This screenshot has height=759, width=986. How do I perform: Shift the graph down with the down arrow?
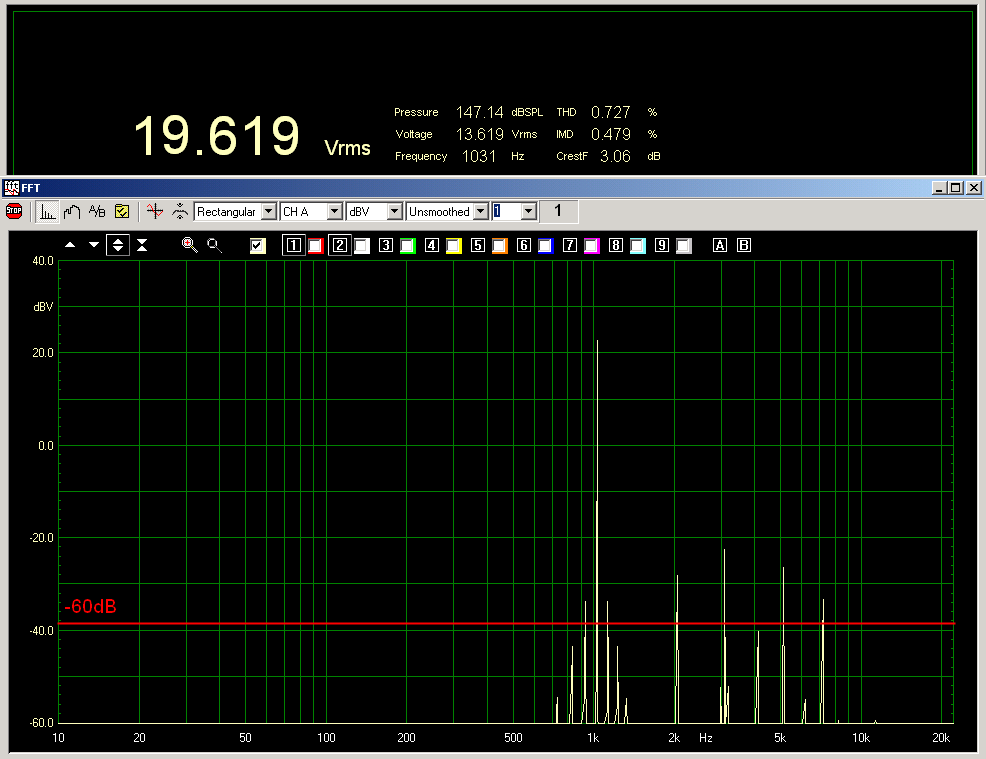point(94,245)
